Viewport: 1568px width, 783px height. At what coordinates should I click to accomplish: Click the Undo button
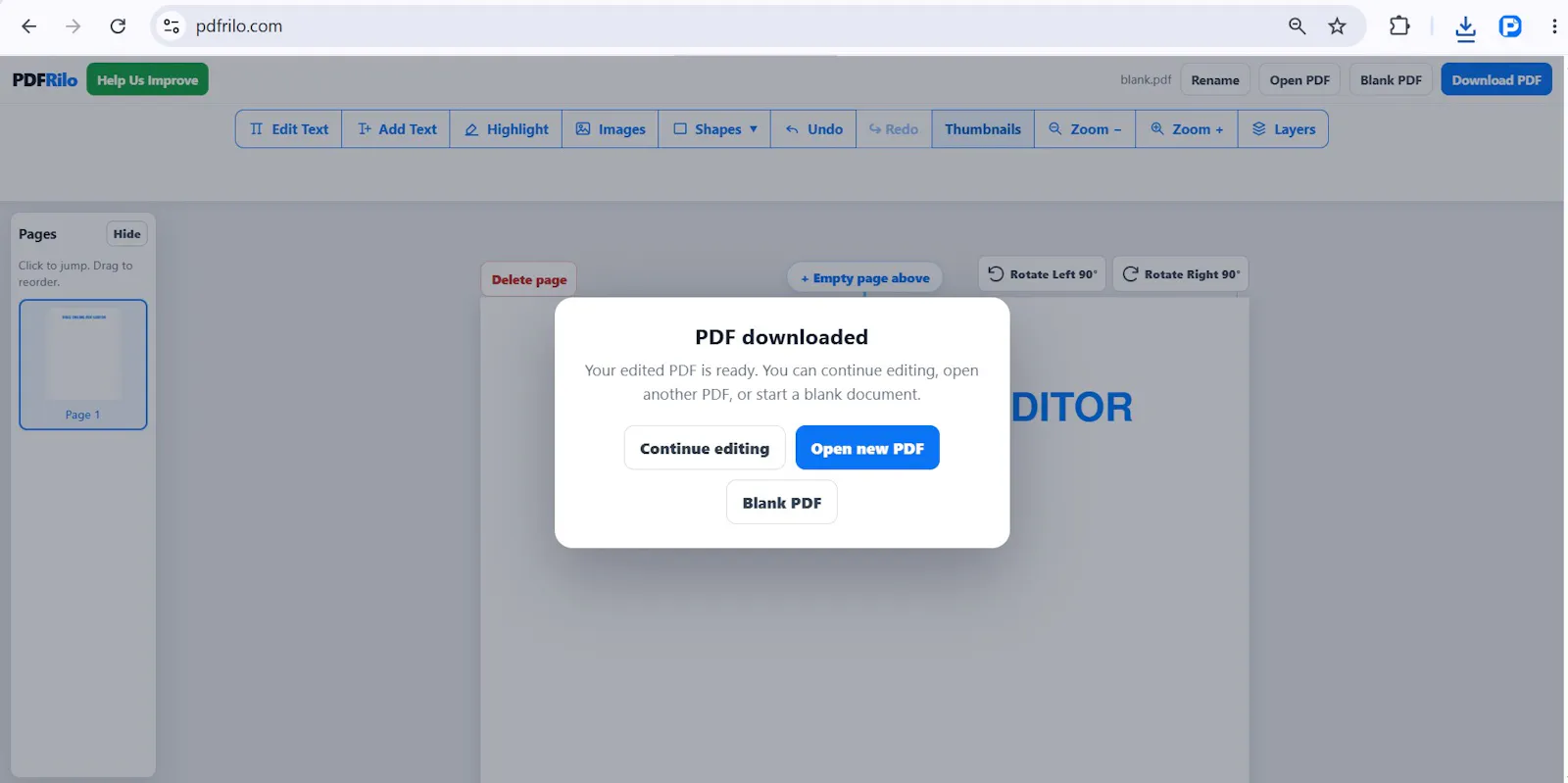[813, 129]
